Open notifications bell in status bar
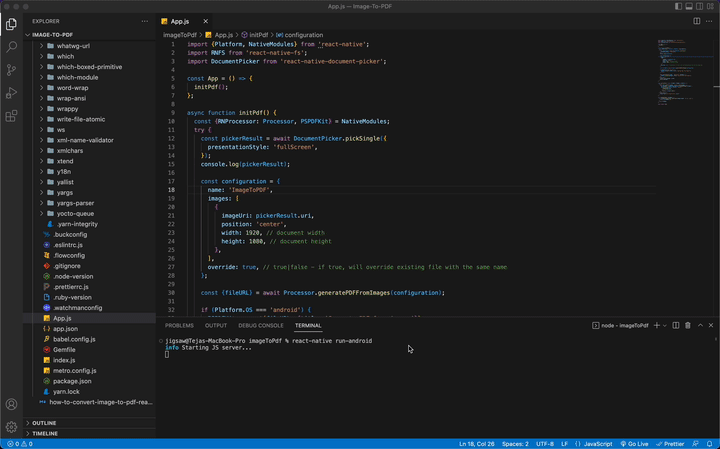The width and height of the screenshot is (720, 449). [x=709, y=444]
